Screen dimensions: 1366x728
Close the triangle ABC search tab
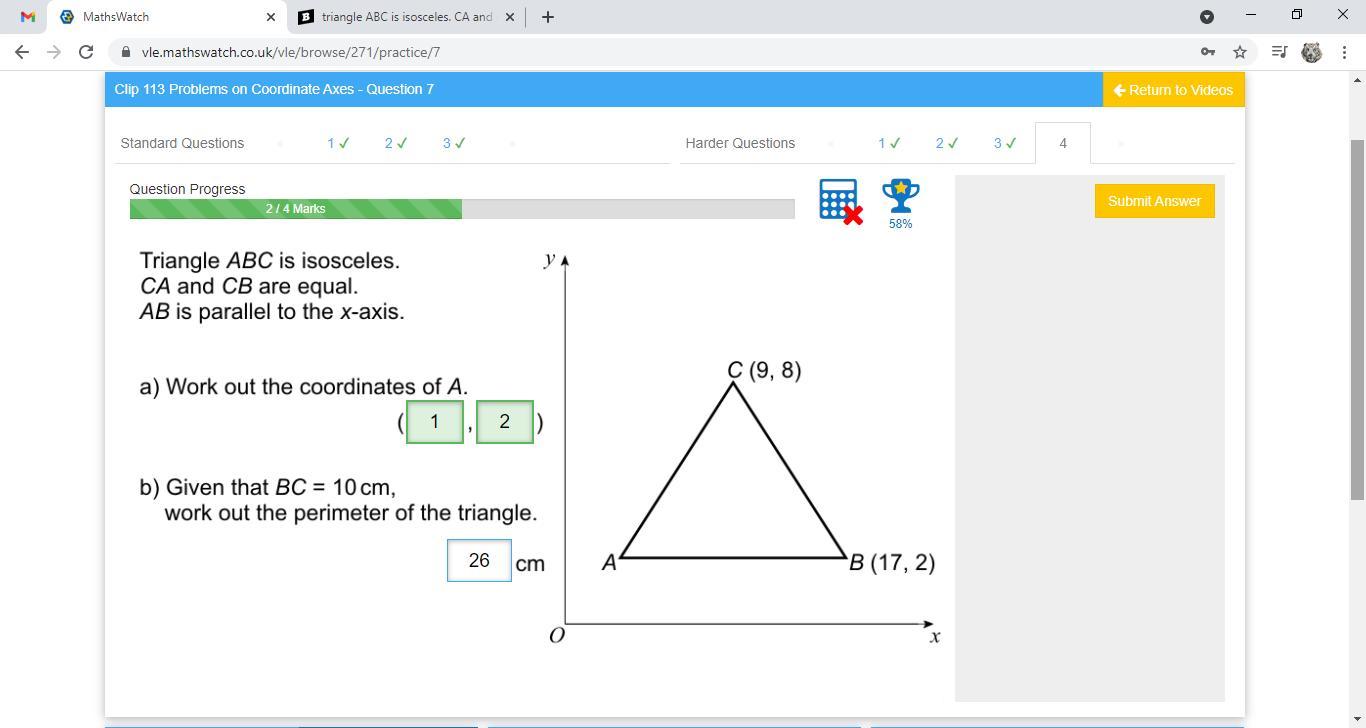510,17
